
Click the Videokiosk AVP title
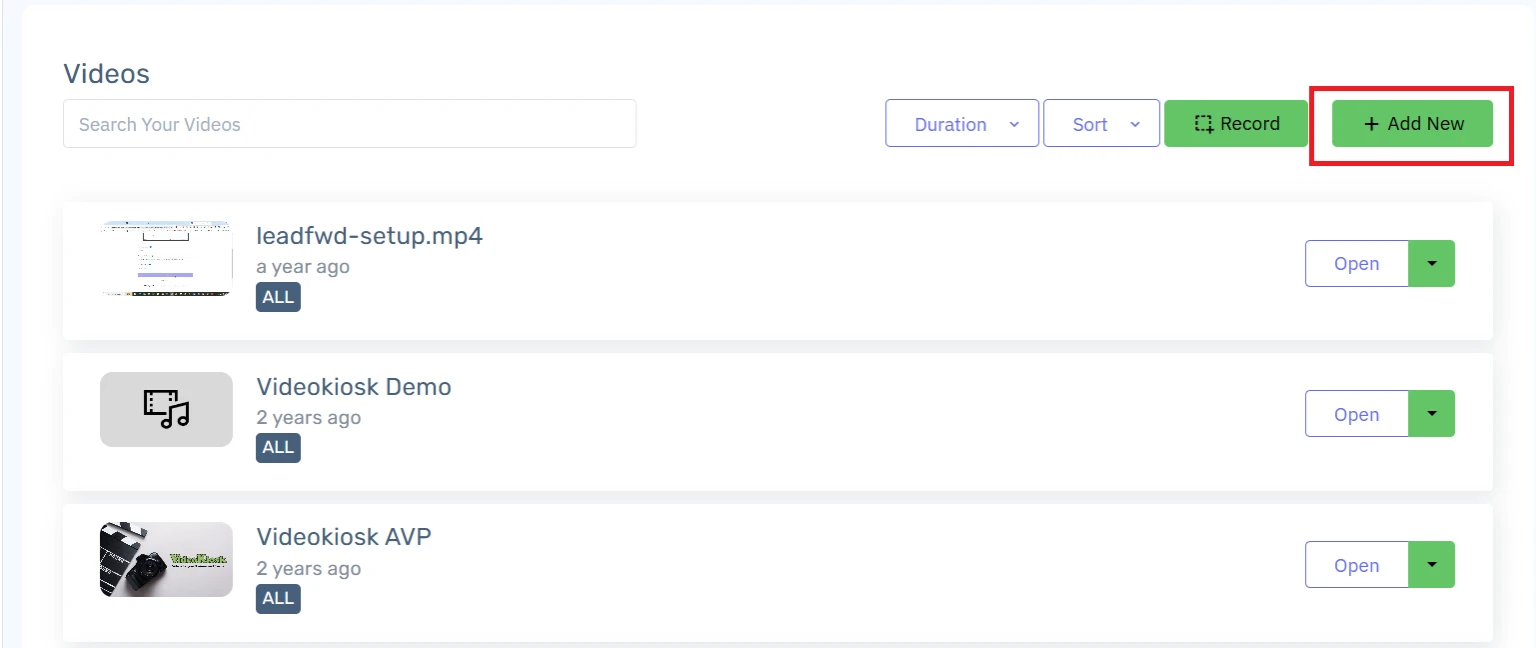point(344,537)
